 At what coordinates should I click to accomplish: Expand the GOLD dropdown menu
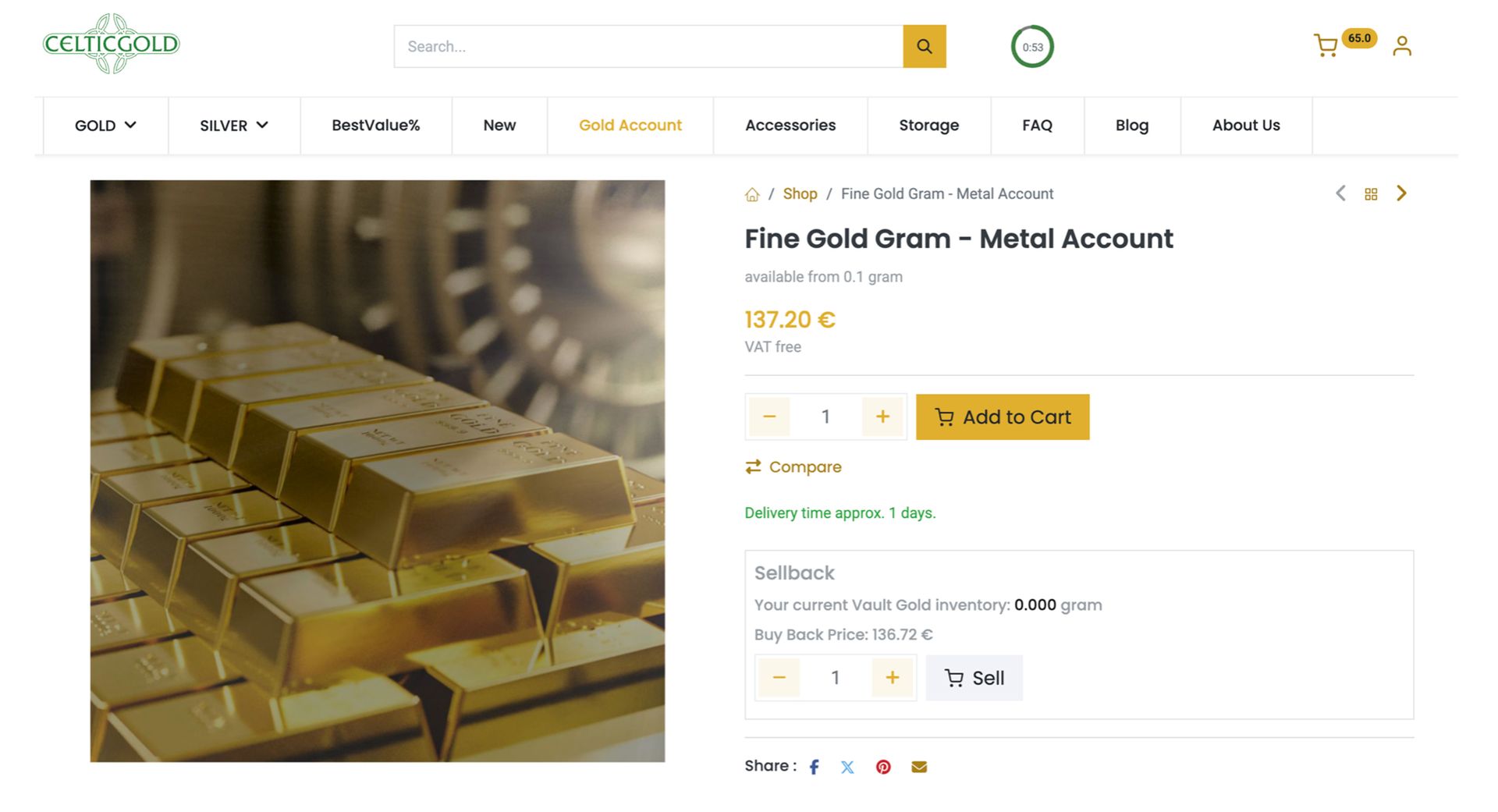[x=105, y=126]
